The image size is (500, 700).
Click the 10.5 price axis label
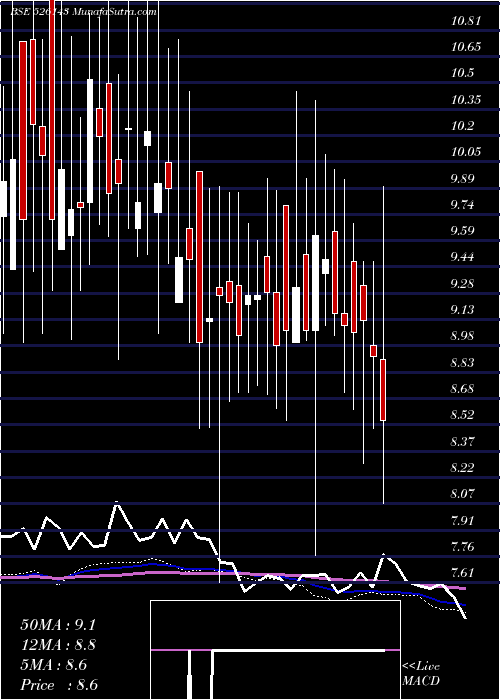coord(462,73)
